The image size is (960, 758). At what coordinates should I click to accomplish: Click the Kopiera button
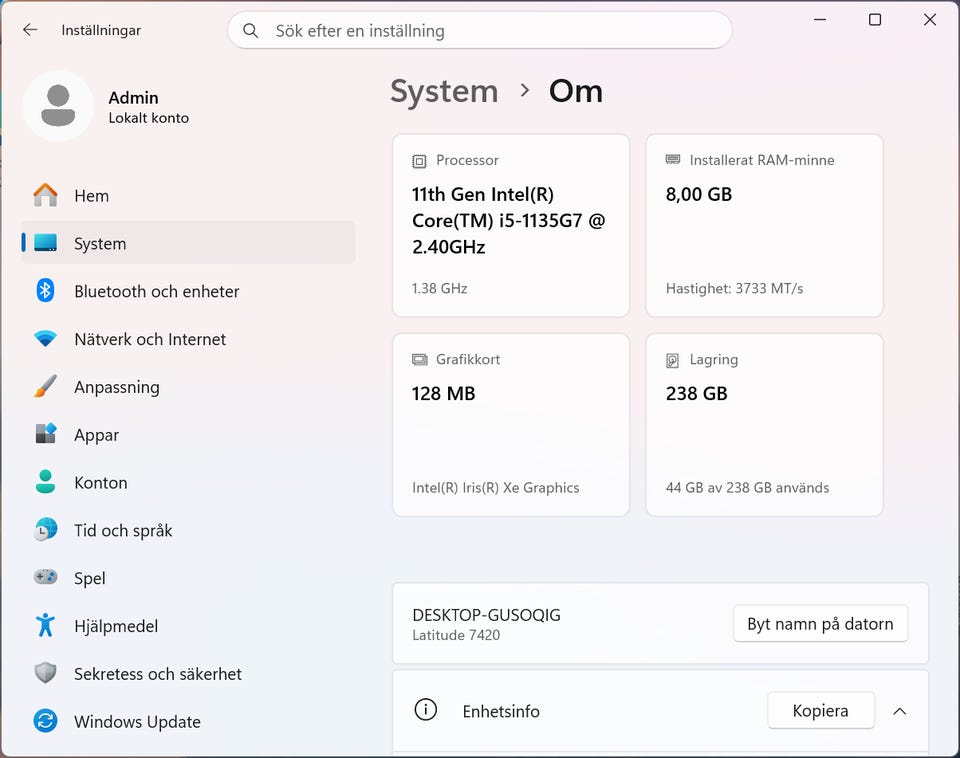pos(820,710)
